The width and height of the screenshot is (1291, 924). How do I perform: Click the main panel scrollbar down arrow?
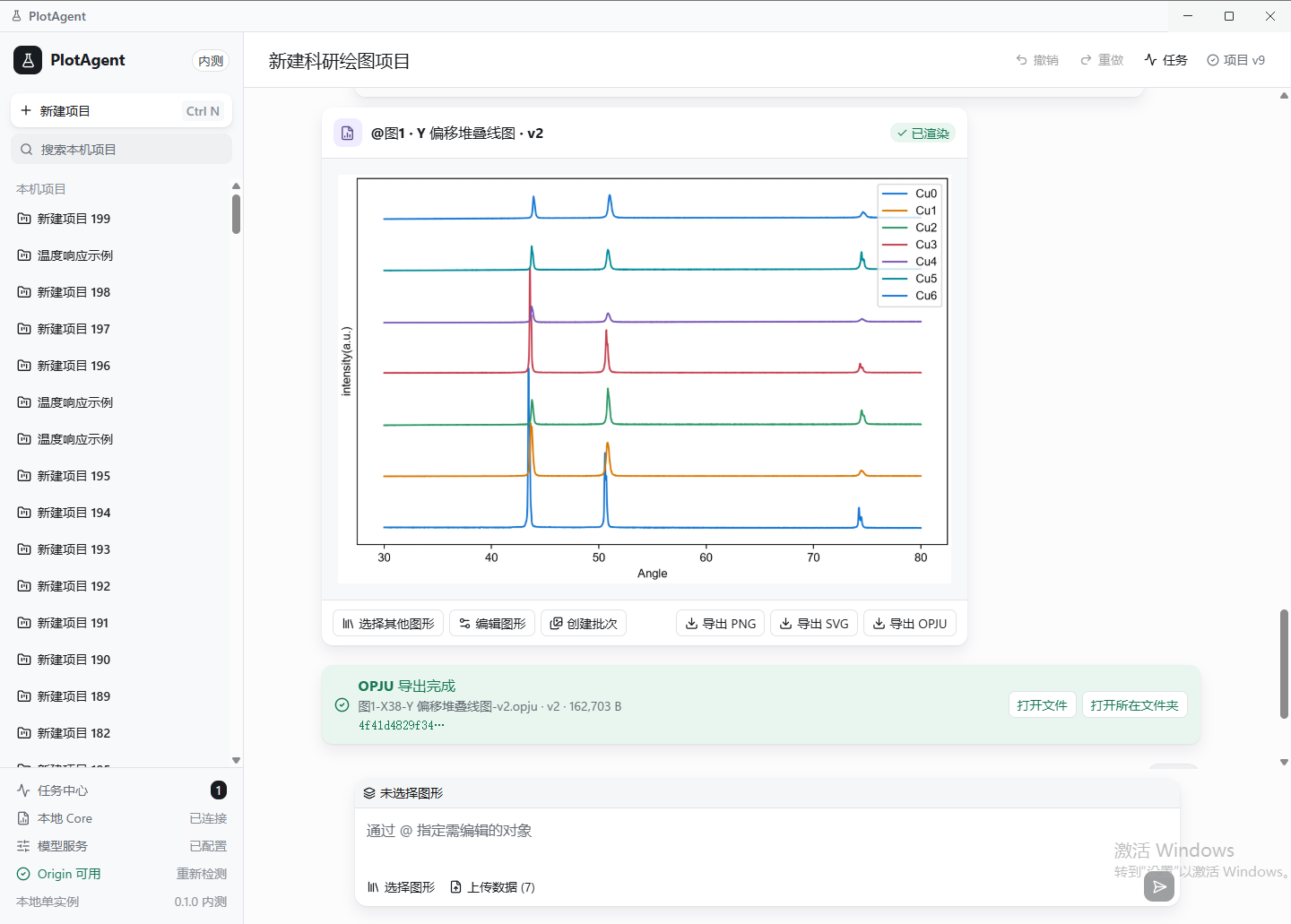(x=1284, y=762)
